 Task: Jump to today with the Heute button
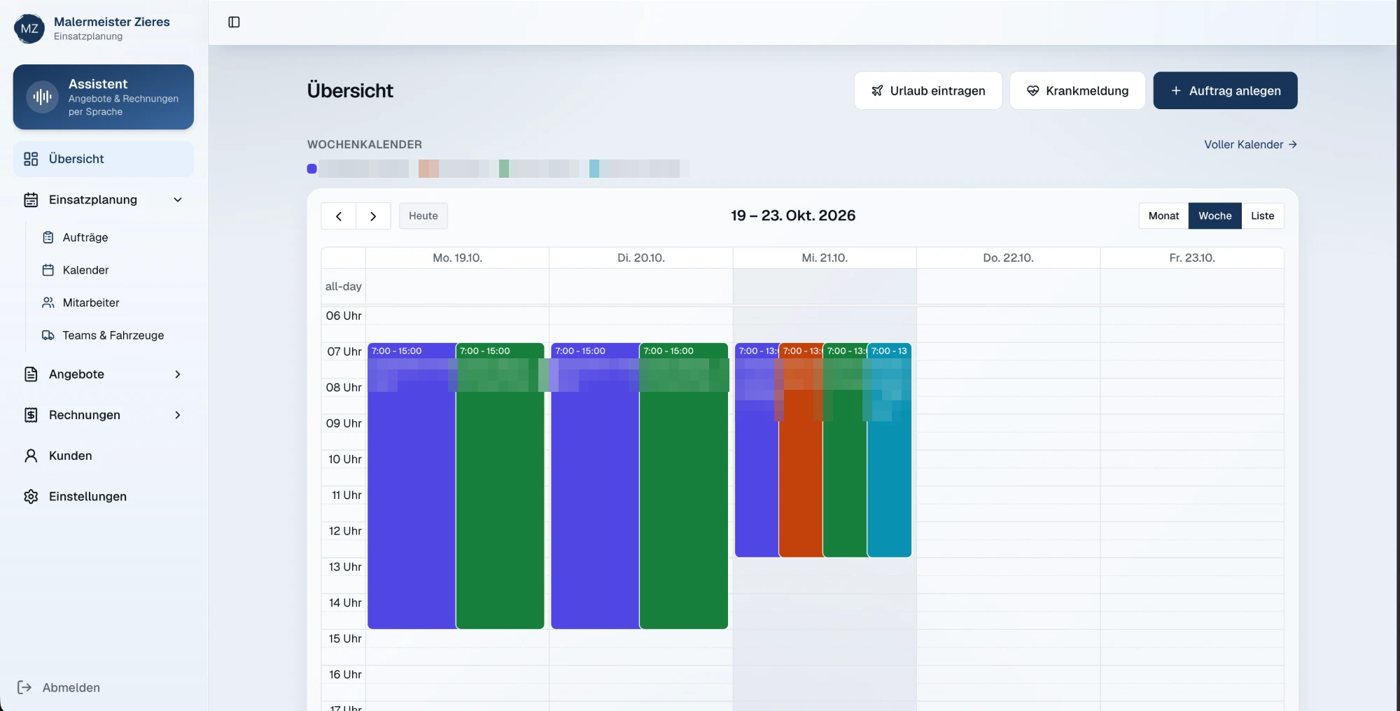click(423, 216)
